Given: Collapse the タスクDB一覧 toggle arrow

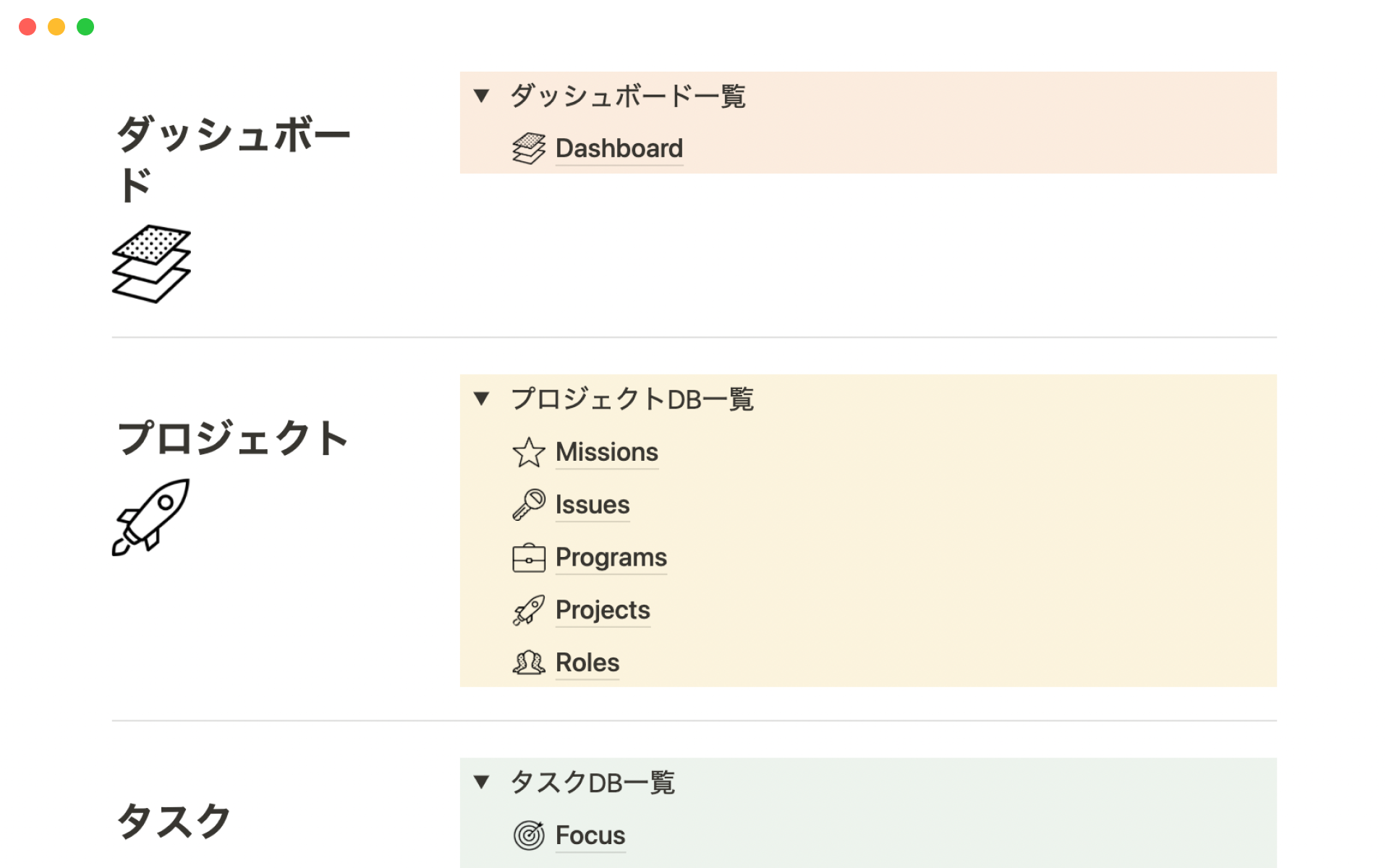Looking at the screenshot, I should click(482, 782).
